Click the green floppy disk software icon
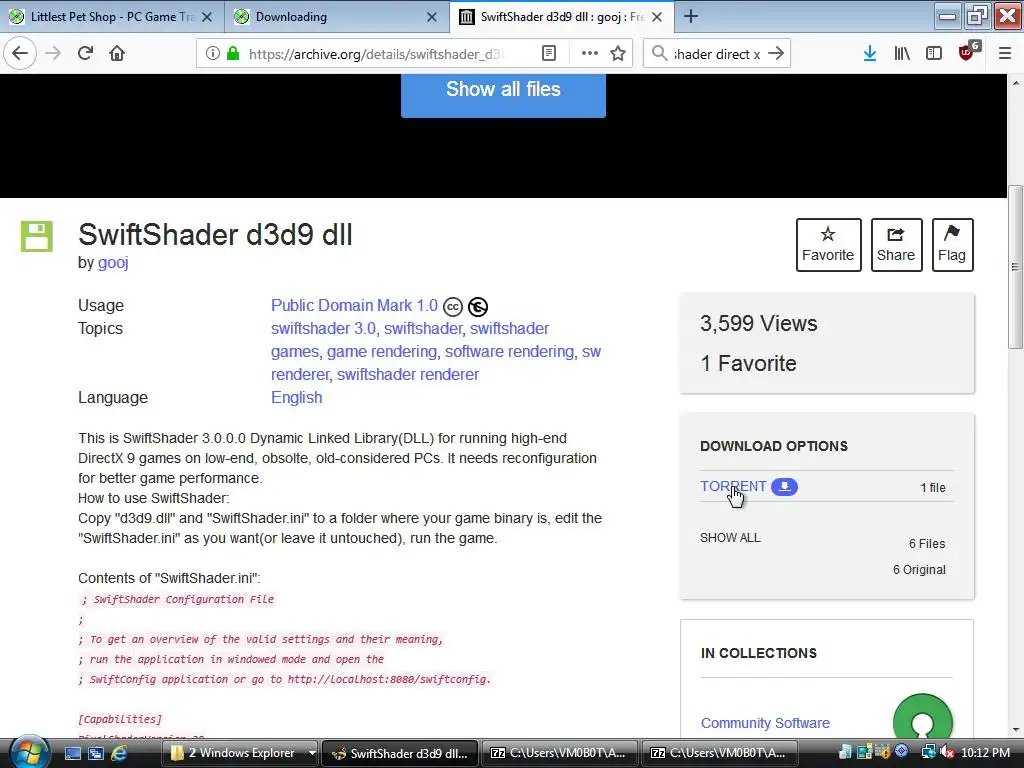Screen dimensions: 1024x768 pyautogui.click(x=37, y=236)
